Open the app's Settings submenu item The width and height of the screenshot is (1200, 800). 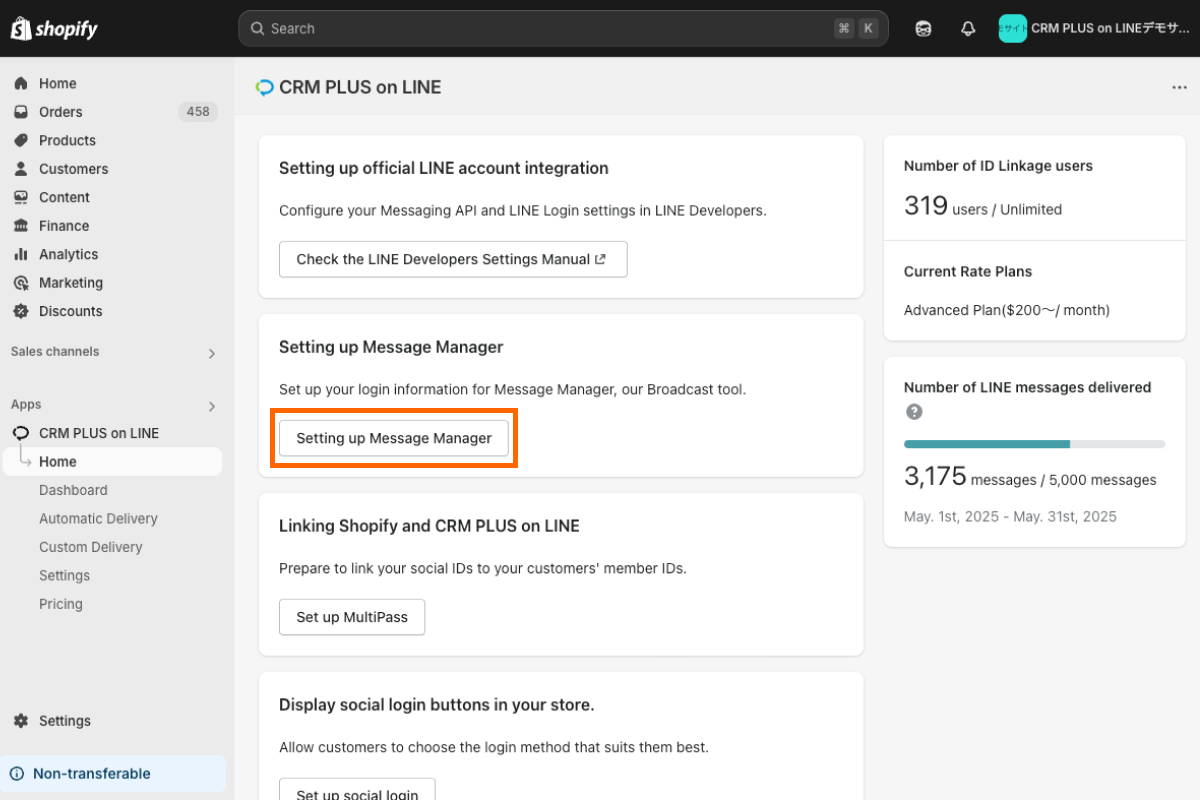[x=64, y=576]
